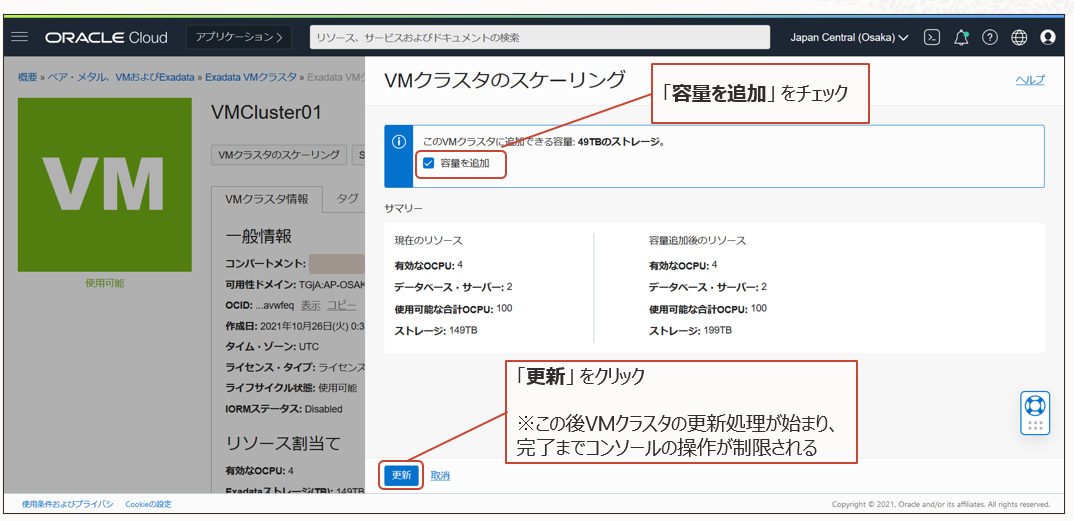The image size is (1074, 521).
Task: Open the notifications bell
Action: (x=961, y=37)
